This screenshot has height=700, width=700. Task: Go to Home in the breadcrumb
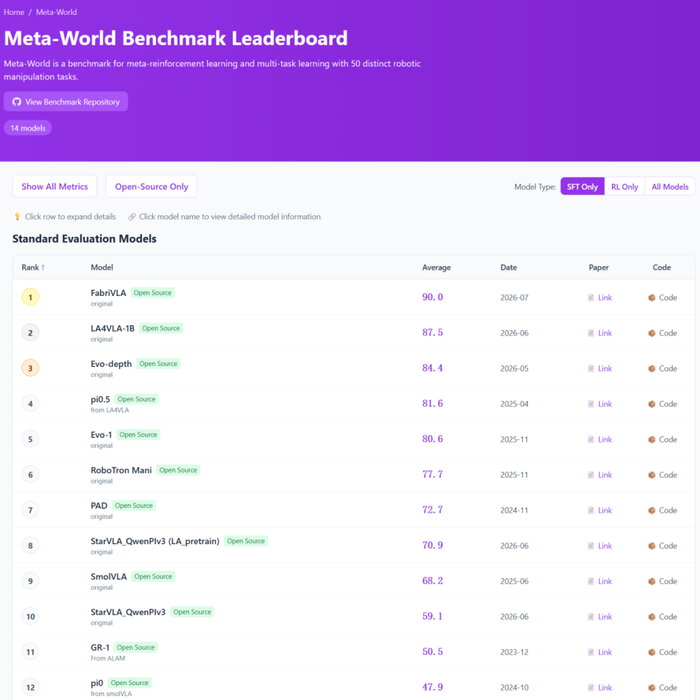pyautogui.click(x=14, y=12)
